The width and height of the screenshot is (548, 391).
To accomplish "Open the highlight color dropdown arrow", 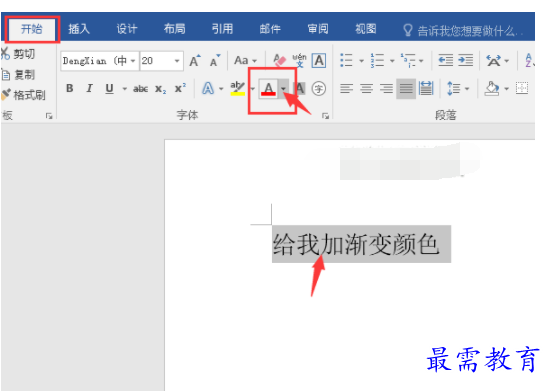I will (252, 89).
